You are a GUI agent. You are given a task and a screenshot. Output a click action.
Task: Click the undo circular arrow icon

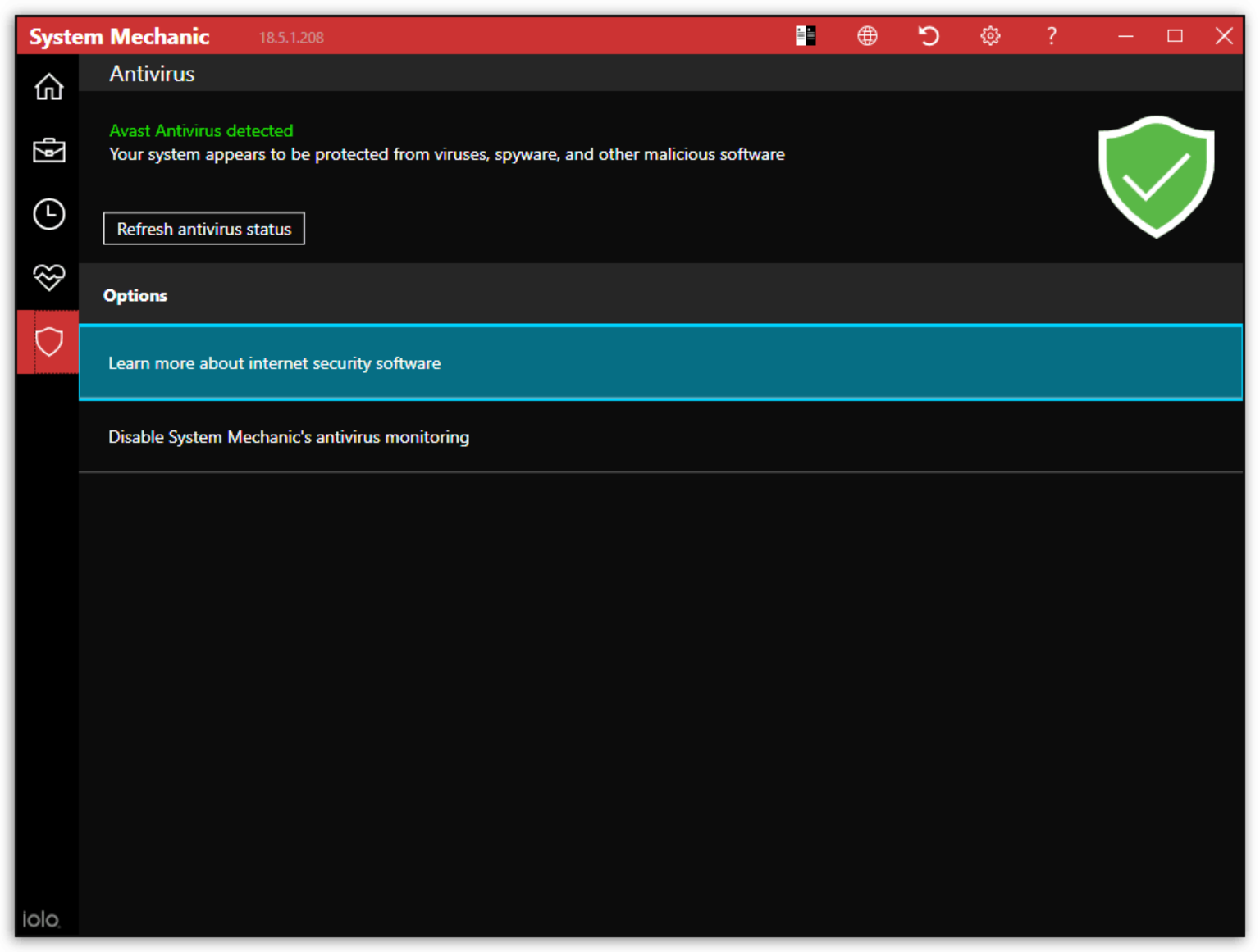929,36
